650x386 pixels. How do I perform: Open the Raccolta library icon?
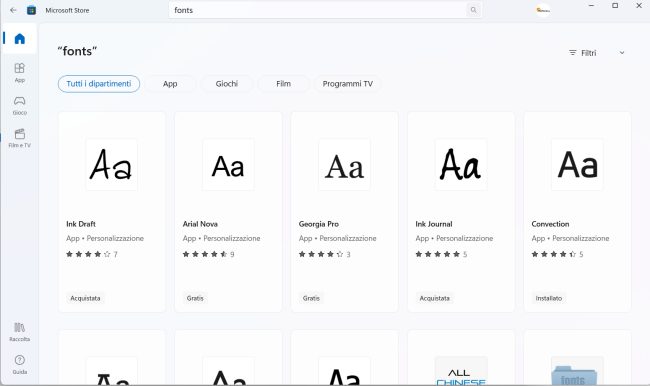[x=19, y=332]
